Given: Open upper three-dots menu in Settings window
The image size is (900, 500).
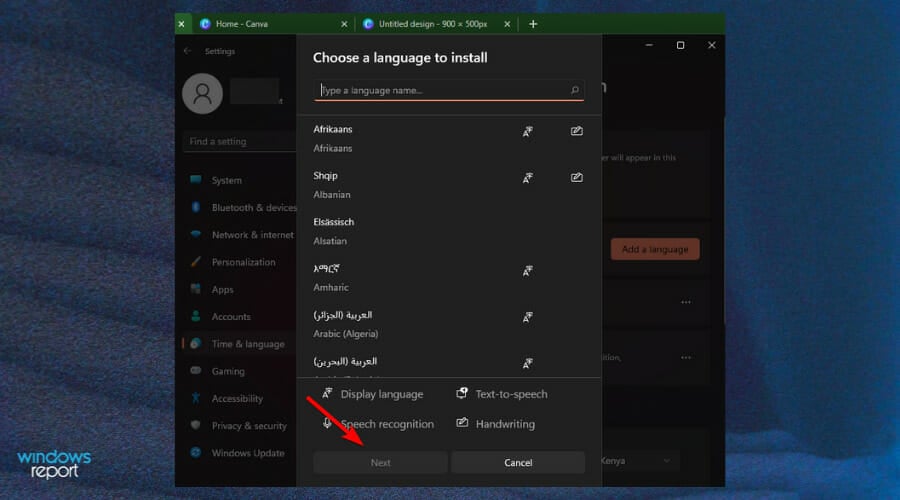Looking at the screenshot, I should 686,302.
